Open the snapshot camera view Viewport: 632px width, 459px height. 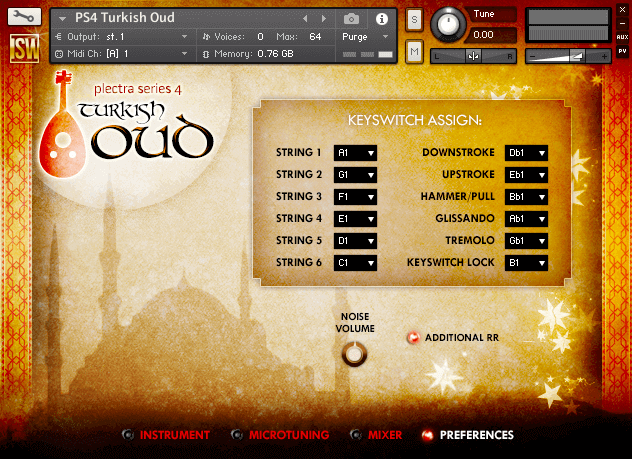pyautogui.click(x=351, y=19)
